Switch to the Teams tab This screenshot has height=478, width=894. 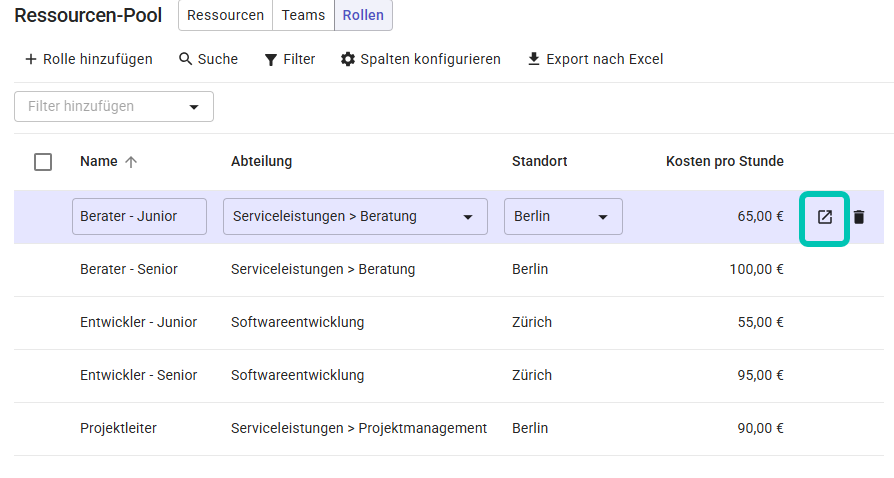(x=303, y=15)
